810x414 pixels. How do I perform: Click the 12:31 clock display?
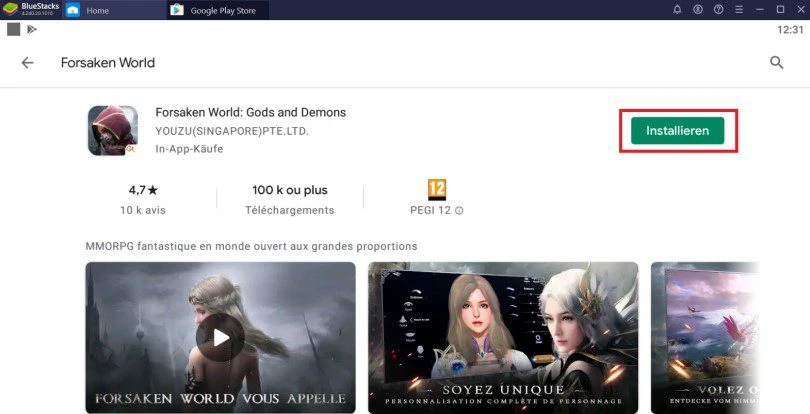point(790,30)
